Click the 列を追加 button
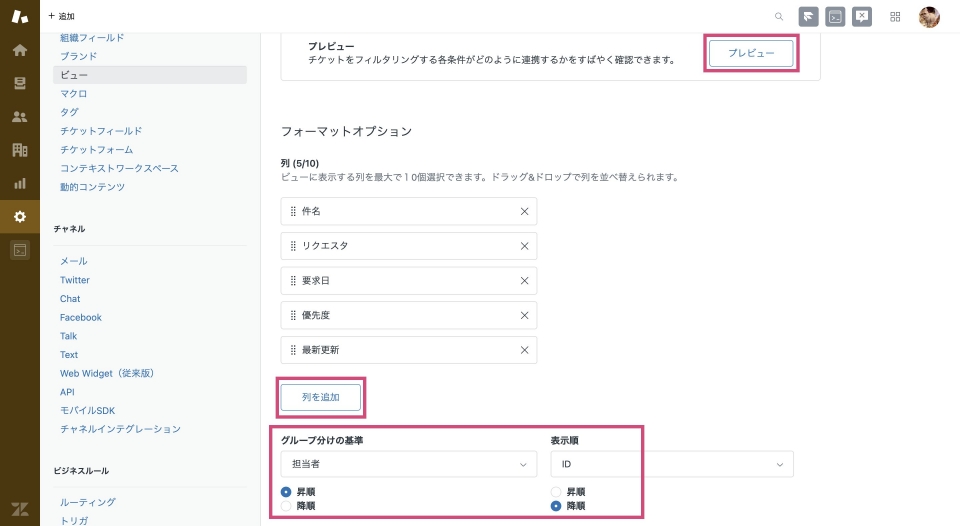Screen dimensions: 960x526 point(321,397)
